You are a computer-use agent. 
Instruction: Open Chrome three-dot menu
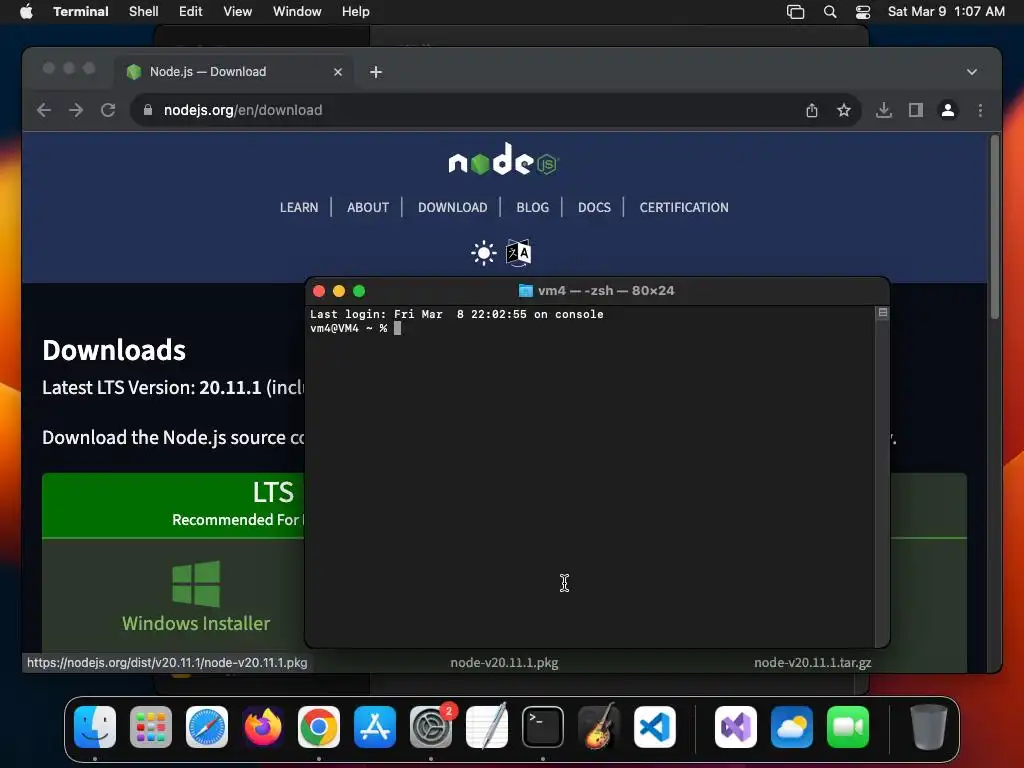click(x=980, y=110)
